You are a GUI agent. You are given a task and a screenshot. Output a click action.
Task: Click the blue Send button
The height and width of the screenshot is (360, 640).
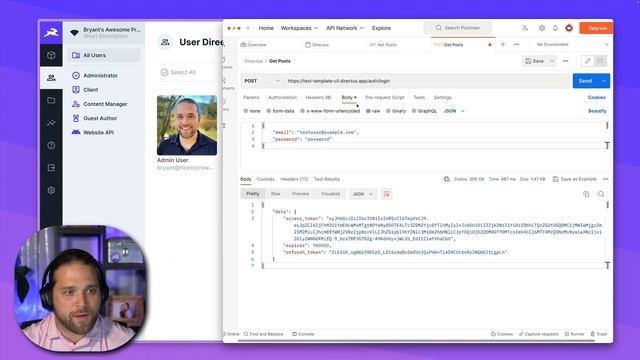585,81
